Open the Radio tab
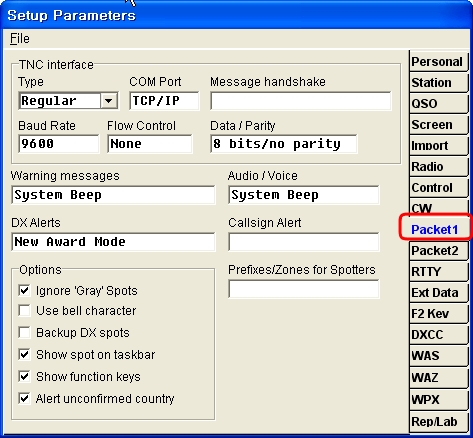Viewport: 473px width, 438px height. (438, 167)
